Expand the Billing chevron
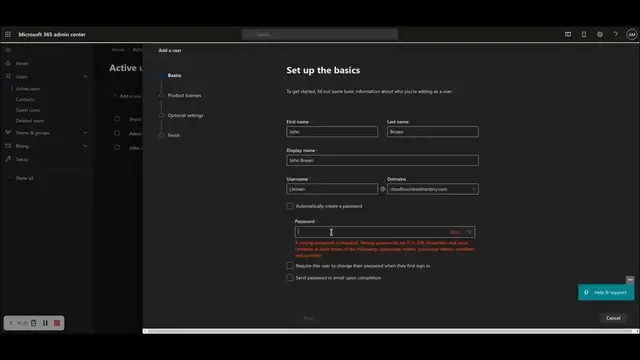 tap(85, 146)
